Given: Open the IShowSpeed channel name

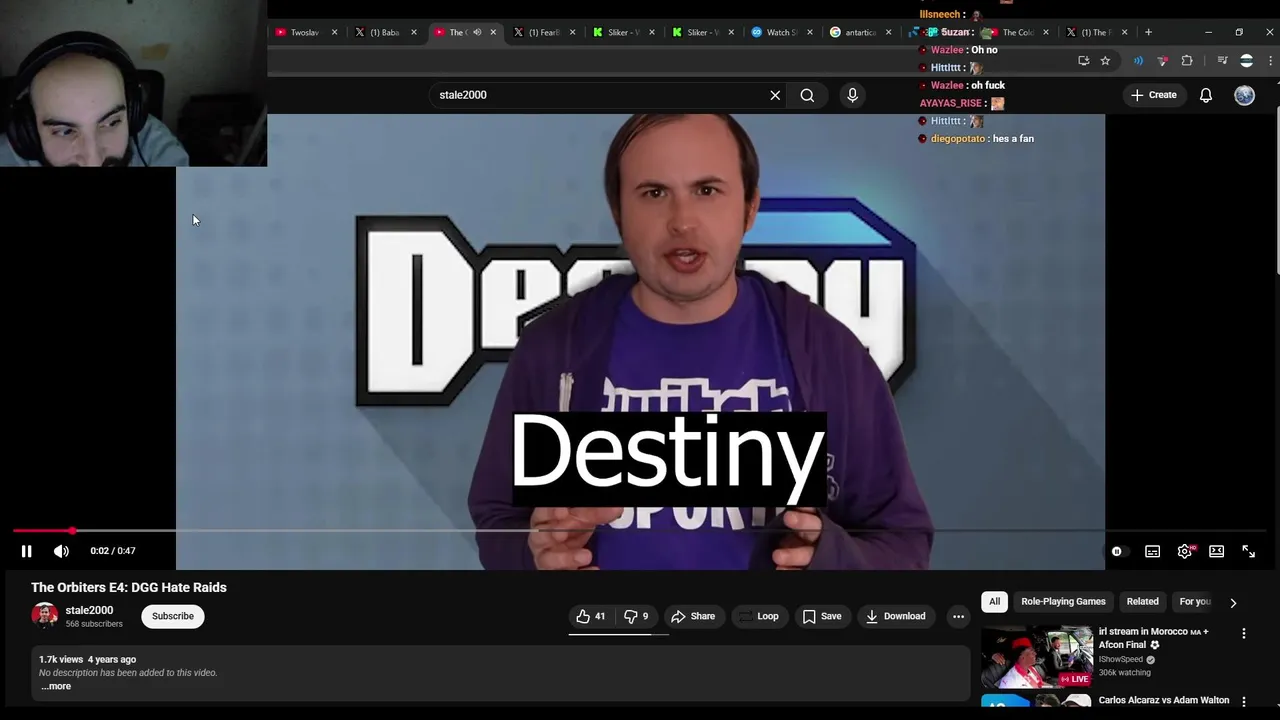Looking at the screenshot, I should coord(1121,660).
